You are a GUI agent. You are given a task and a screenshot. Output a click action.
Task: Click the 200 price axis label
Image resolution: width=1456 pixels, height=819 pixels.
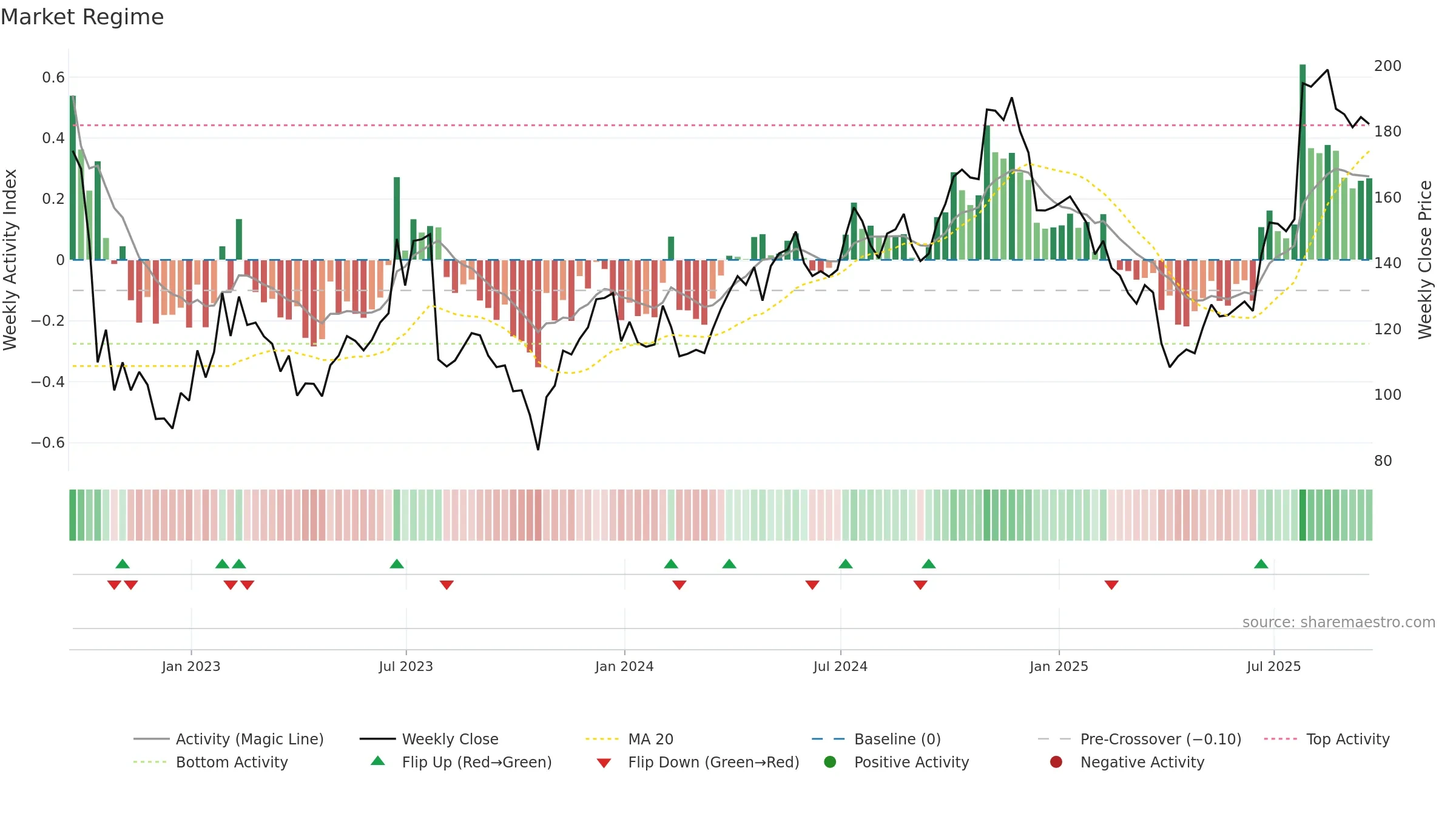pos(1388,66)
